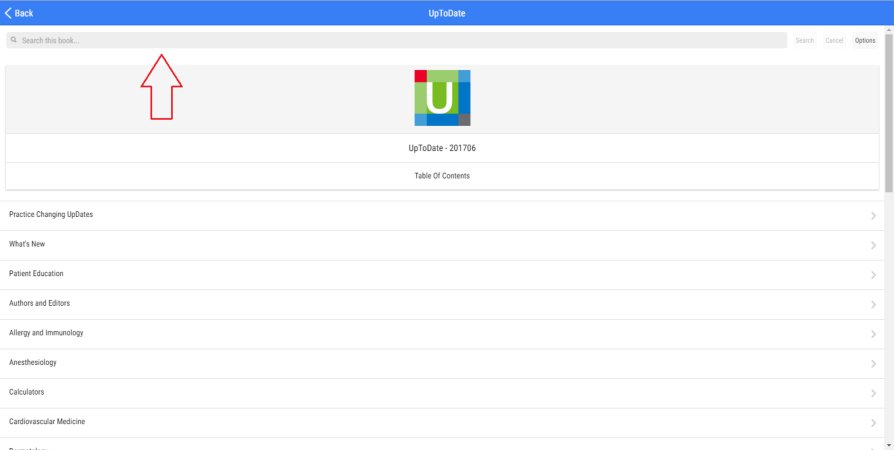
Task: Expand chevron on Allergy and Immunology row
Action: pos(873,334)
